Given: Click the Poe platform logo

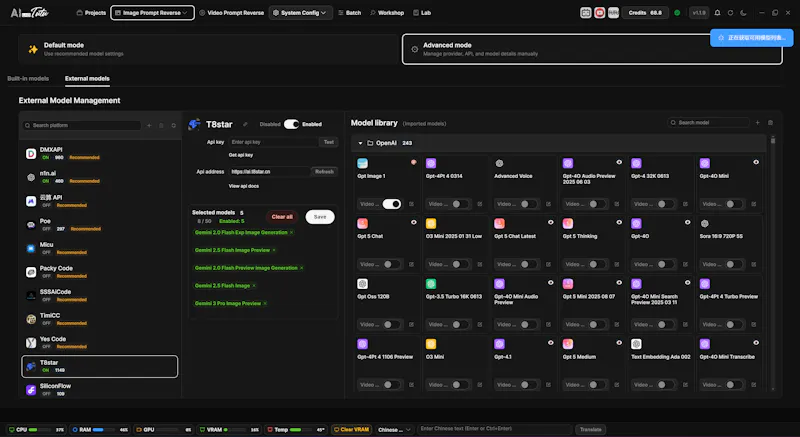Looking at the screenshot, I should point(31,224).
